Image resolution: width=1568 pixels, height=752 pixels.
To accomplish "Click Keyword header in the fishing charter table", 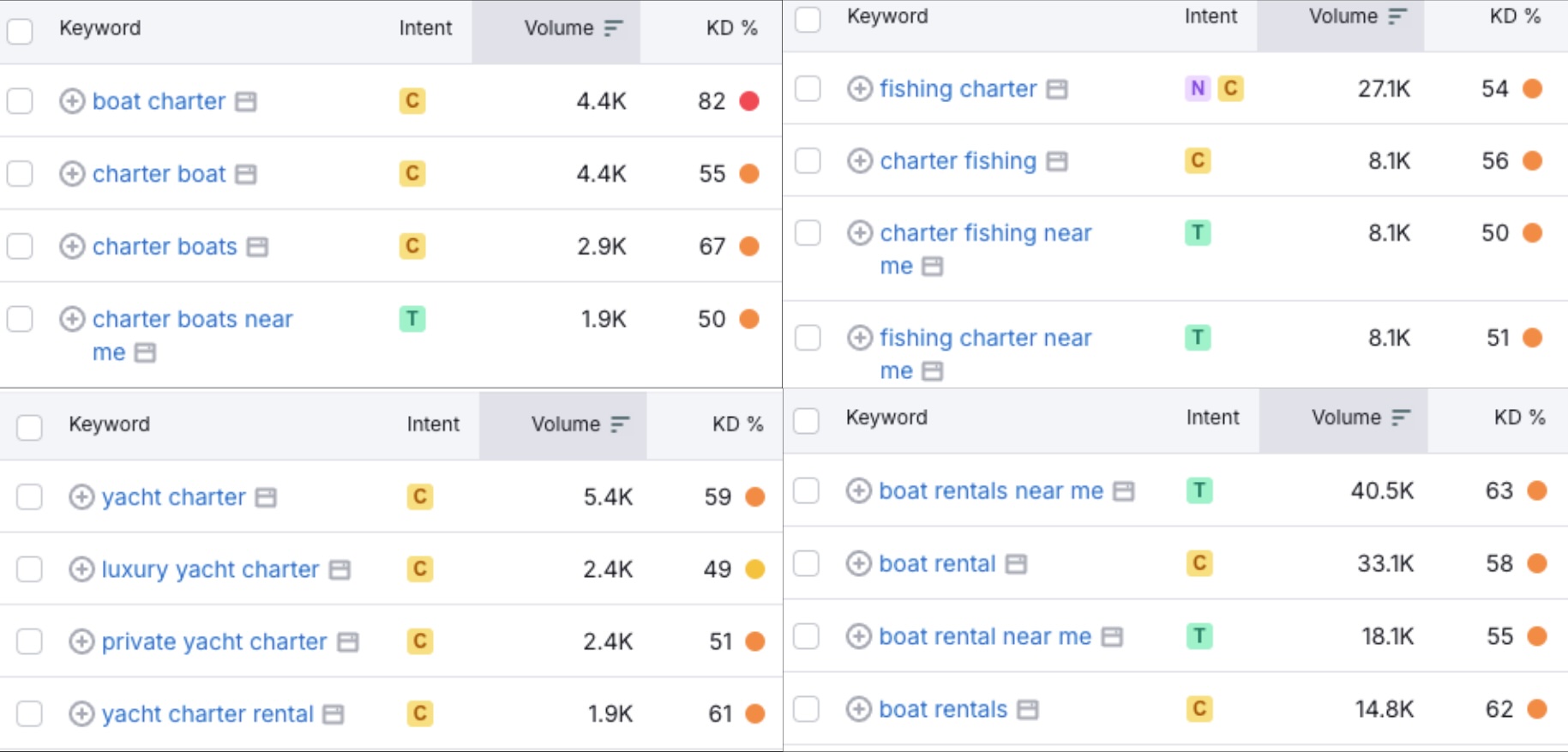I will [887, 16].
